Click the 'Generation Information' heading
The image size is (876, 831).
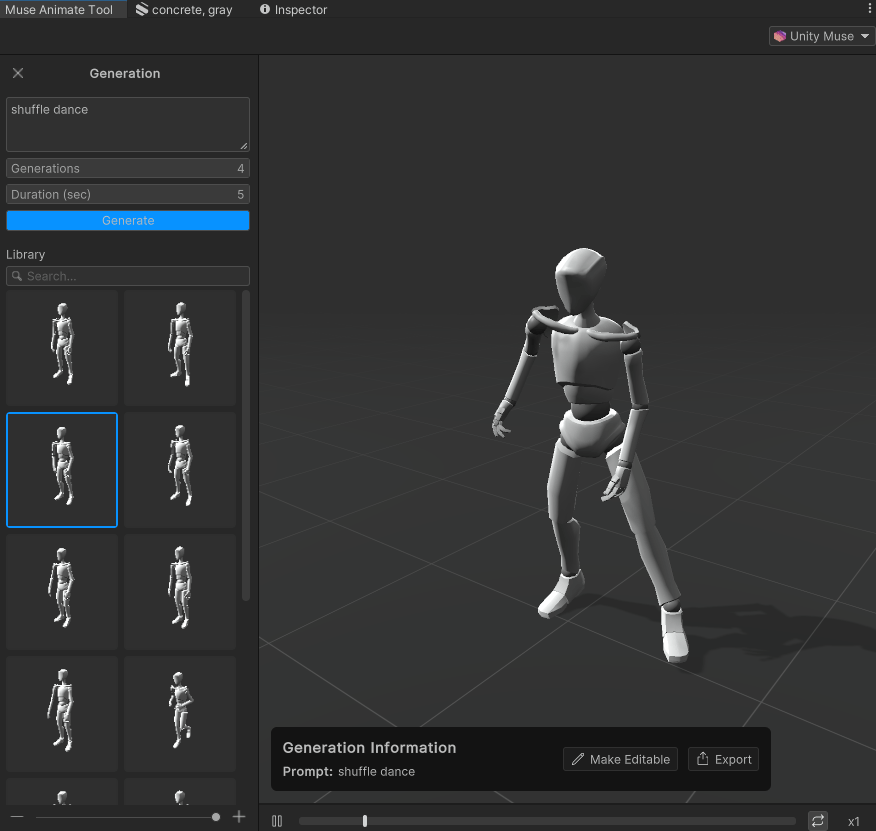click(x=369, y=748)
